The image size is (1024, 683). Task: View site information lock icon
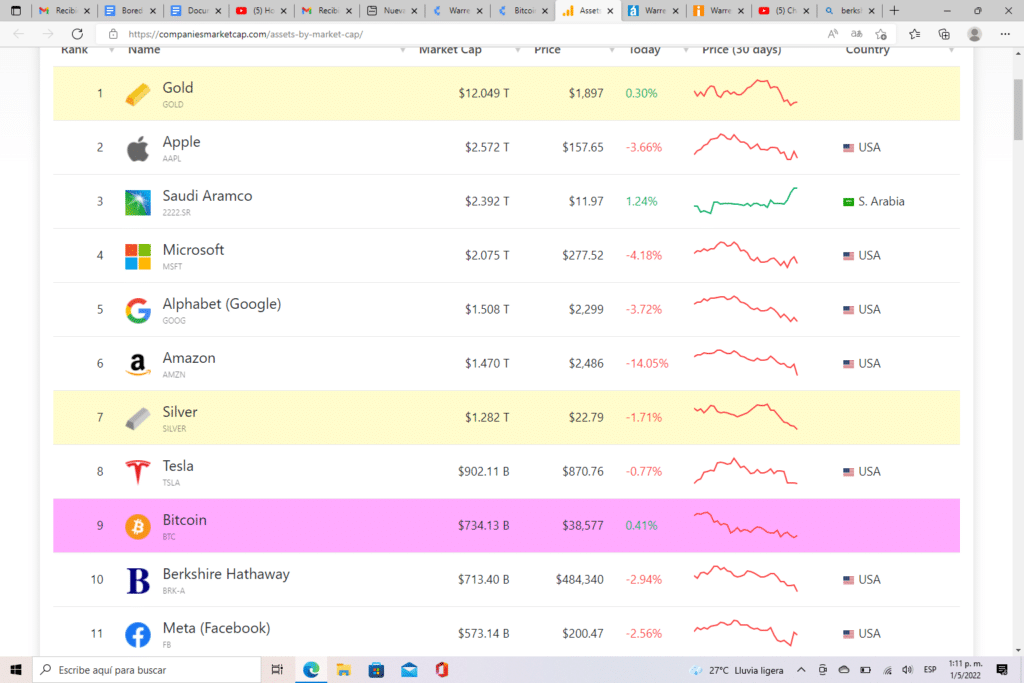[x=113, y=34]
